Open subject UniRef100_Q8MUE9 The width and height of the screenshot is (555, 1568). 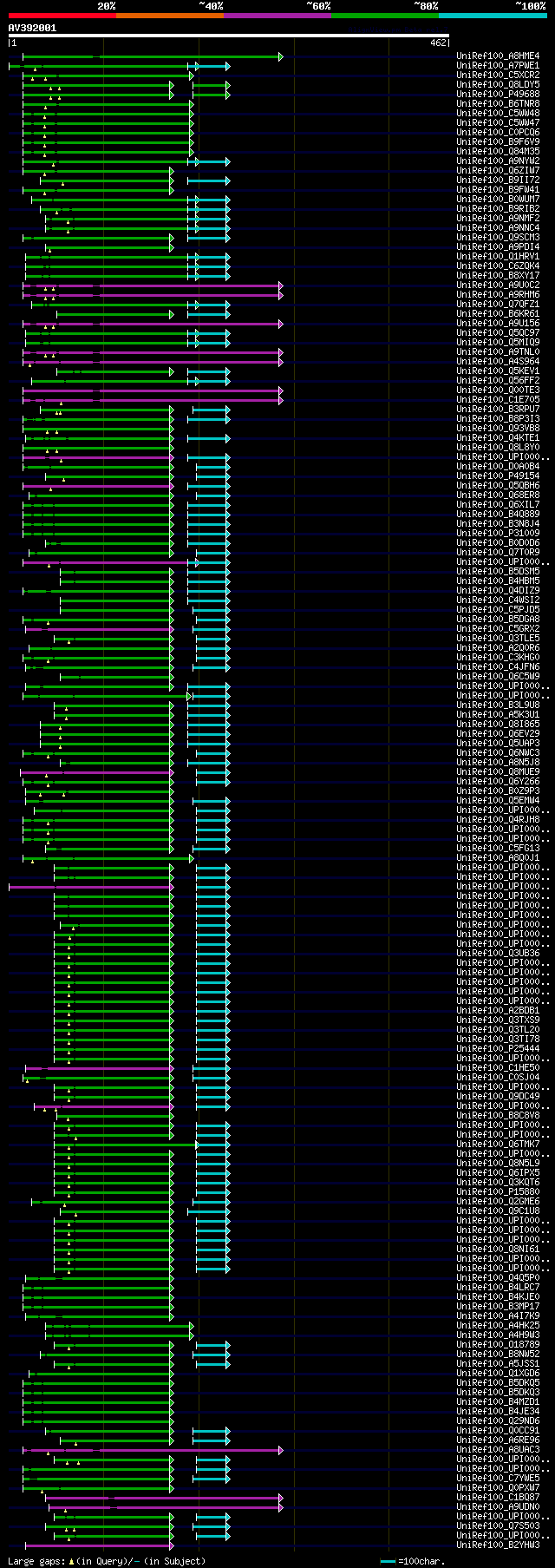[498, 772]
